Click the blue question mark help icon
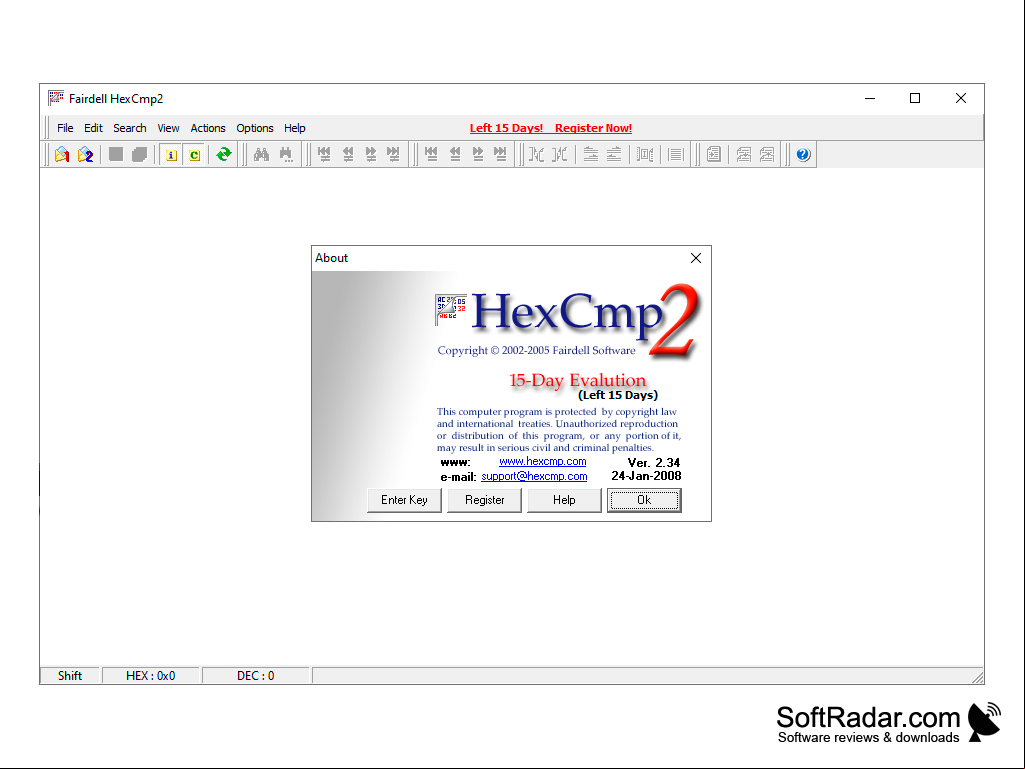The height and width of the screenshot is (769, 1025). coord(803,154)
